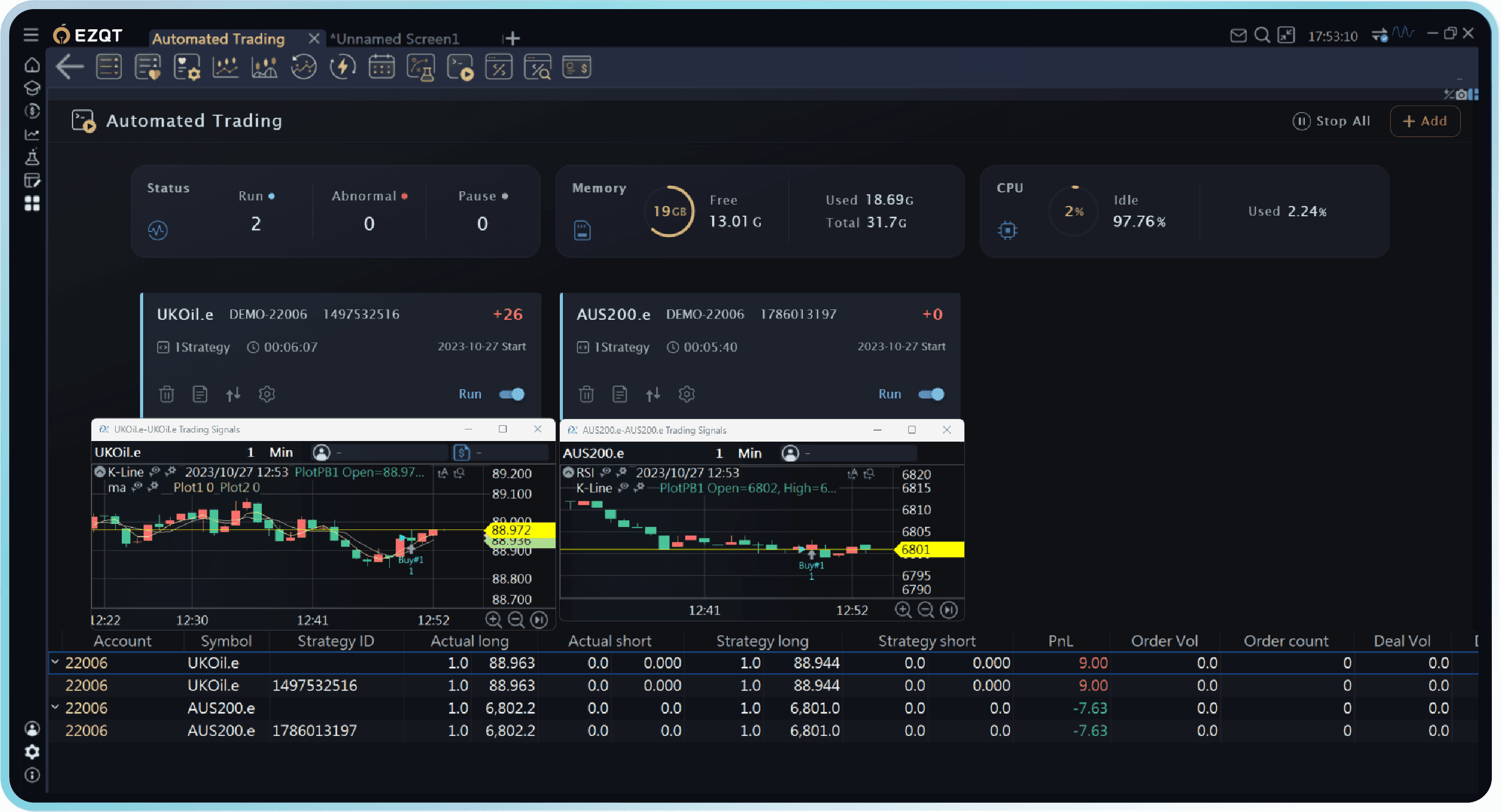1501x812 pixels.
Task: Open the calendar toolbar icon
Action: point(381,67)
